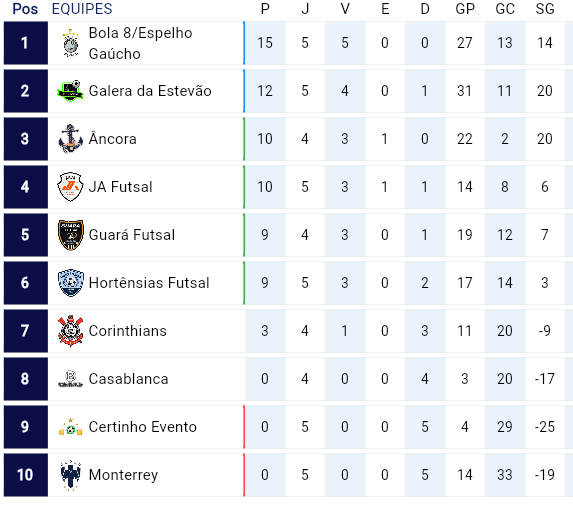Open the Hortênsias Futsal team link
Viewport: 573px width, 505px height.
point(149,283)
